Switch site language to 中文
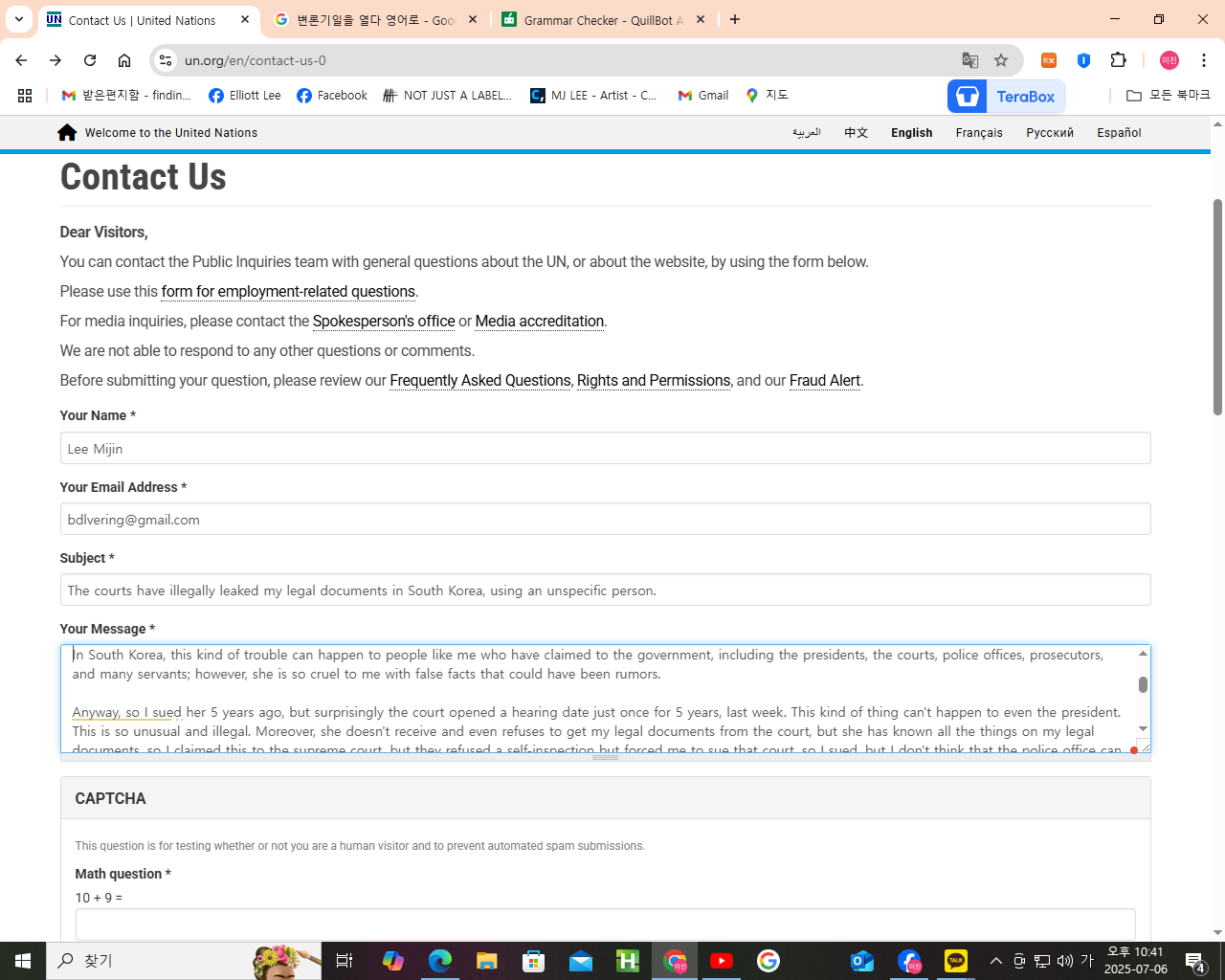The width and height of the screenshot is (1225, 980). pos(856,133)
